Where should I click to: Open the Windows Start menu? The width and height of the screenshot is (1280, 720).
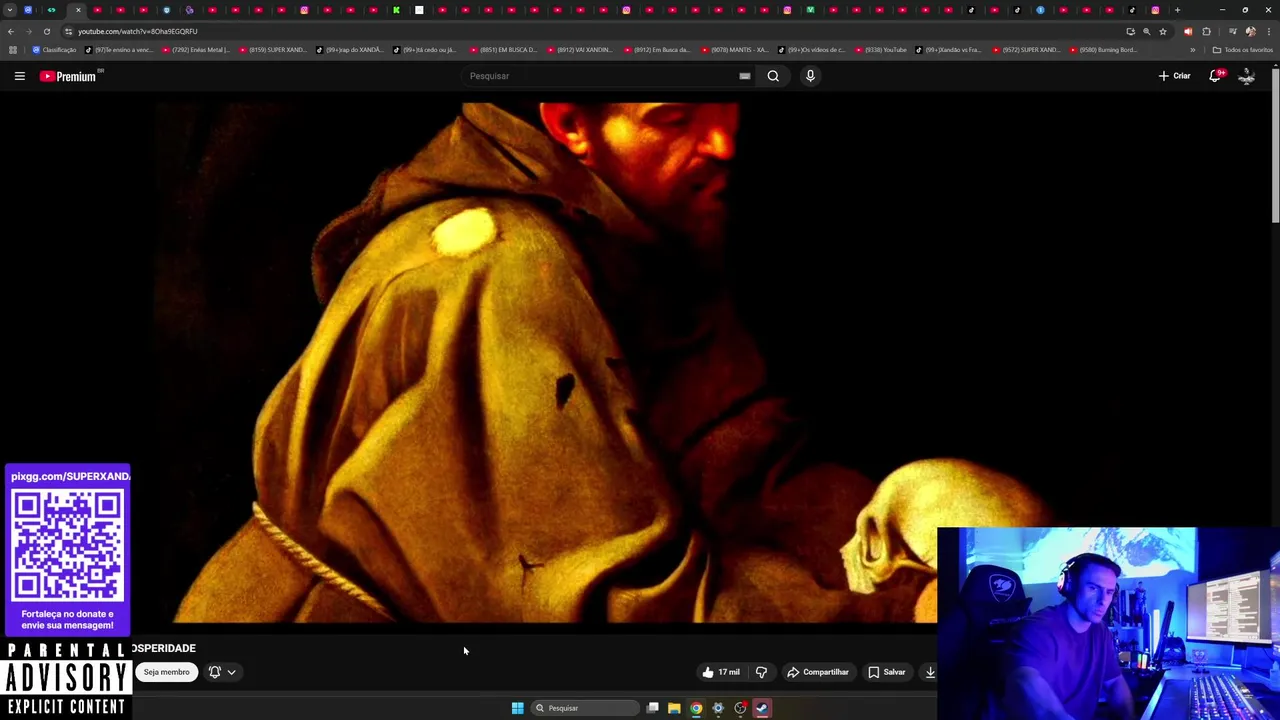[x=517, y=708]
